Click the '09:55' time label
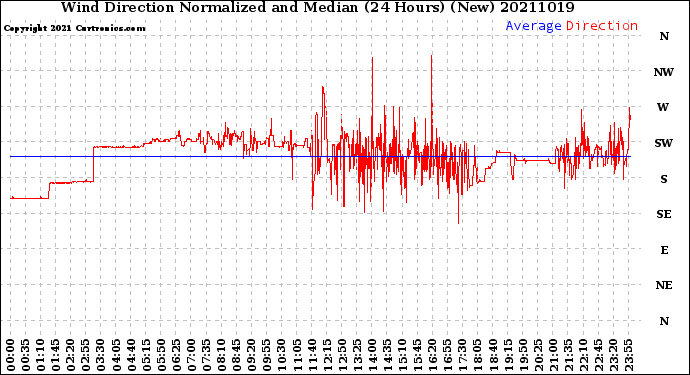 (267, 355)
